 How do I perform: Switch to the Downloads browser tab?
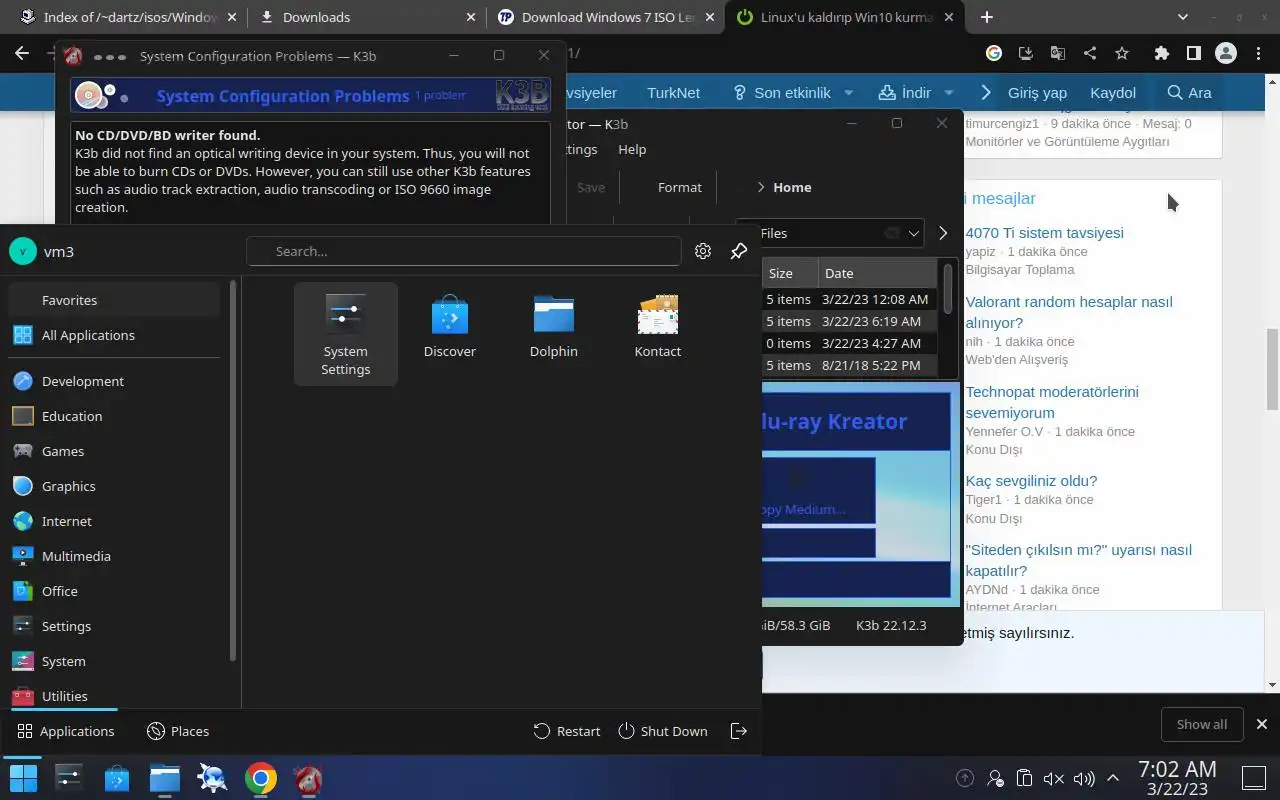366,17
